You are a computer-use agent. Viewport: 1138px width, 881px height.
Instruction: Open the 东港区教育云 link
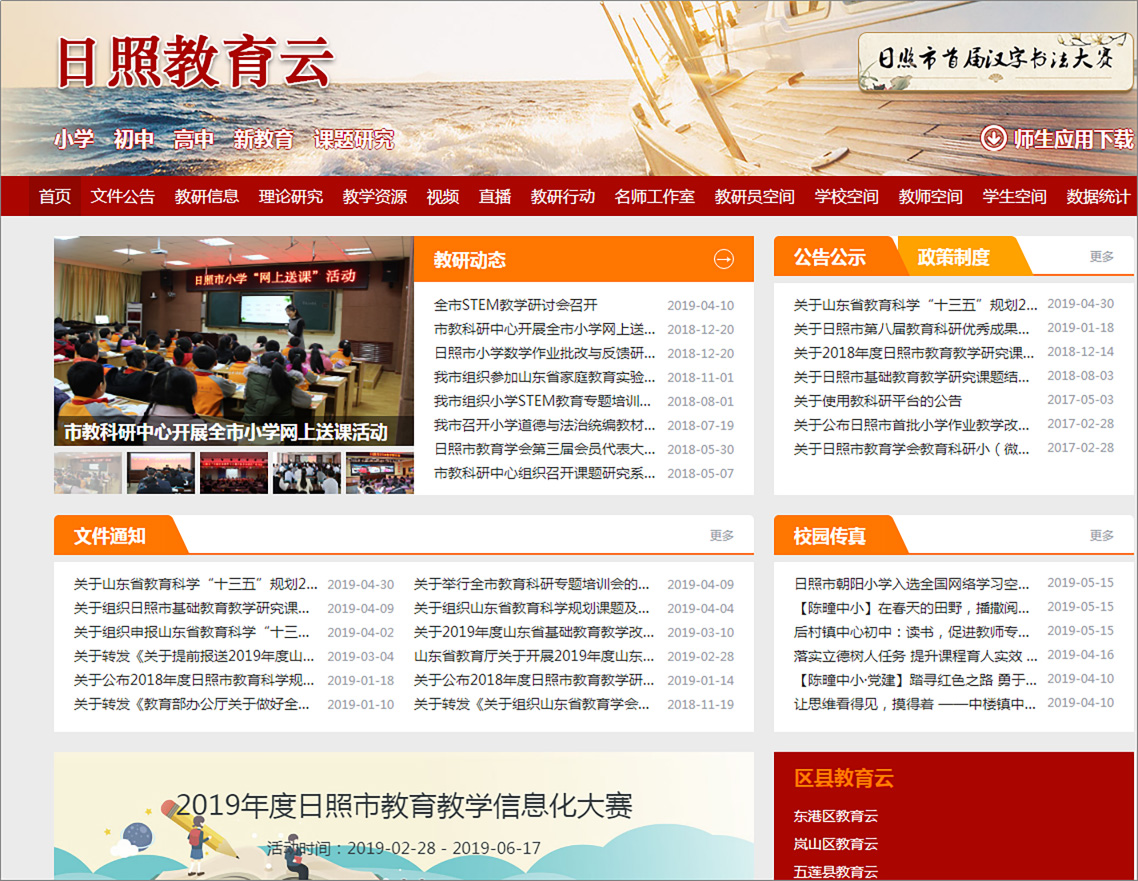836,816
